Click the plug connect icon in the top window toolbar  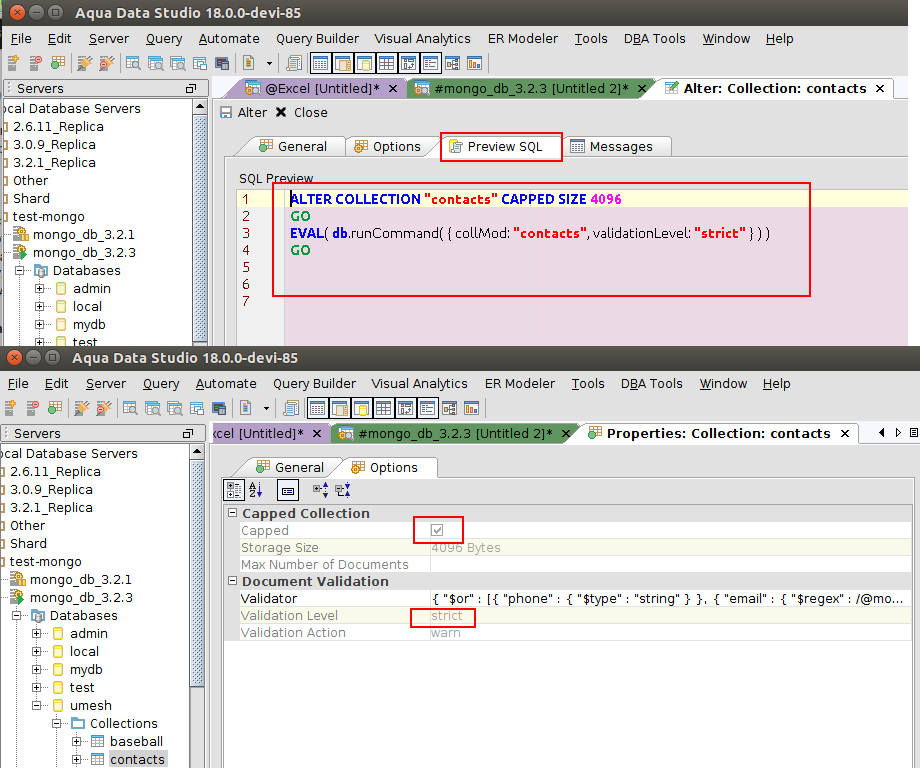(84, 63)
